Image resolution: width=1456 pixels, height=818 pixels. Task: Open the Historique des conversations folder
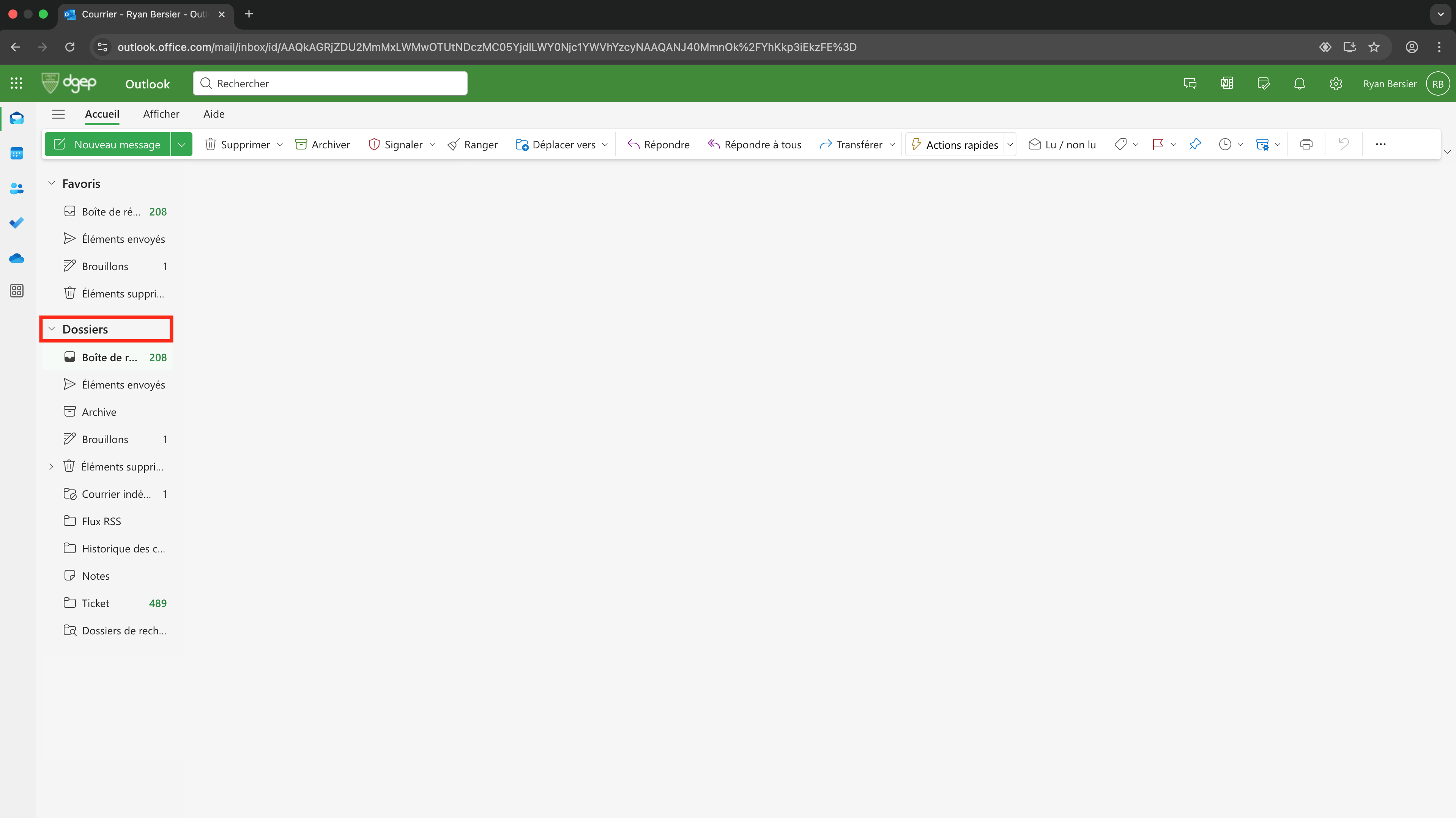point(107,549)
